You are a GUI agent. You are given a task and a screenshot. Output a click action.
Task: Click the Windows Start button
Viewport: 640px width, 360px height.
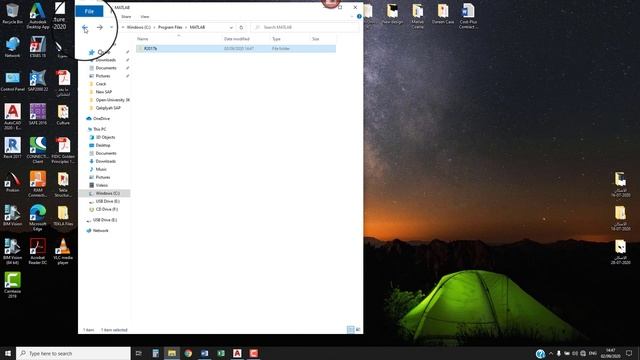click(8, 353)
